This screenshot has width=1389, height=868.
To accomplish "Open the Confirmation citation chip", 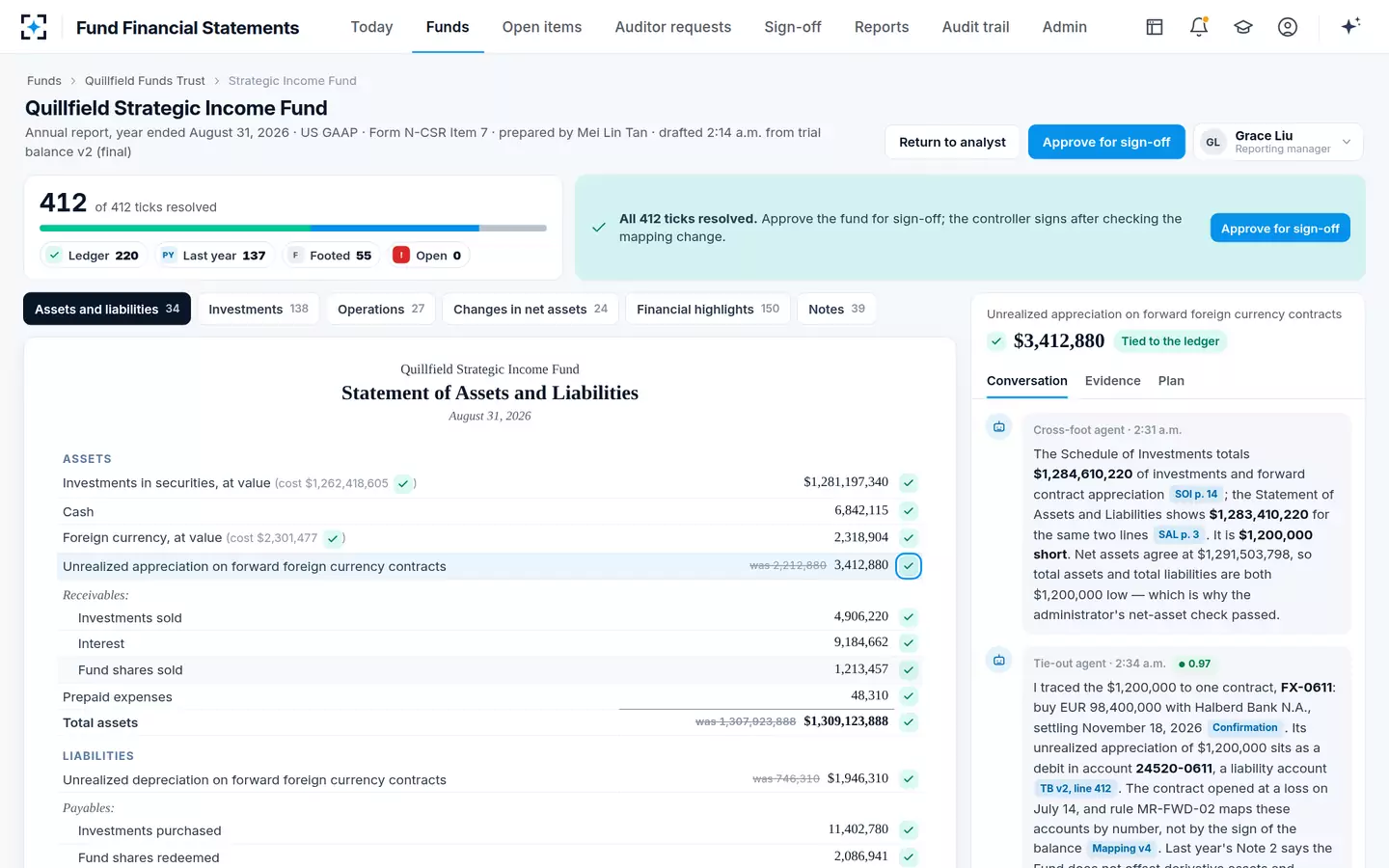I will coord(1245,728).
